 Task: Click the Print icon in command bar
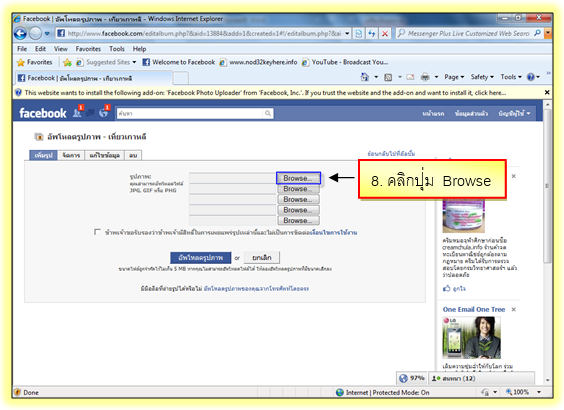coord(425,77)
